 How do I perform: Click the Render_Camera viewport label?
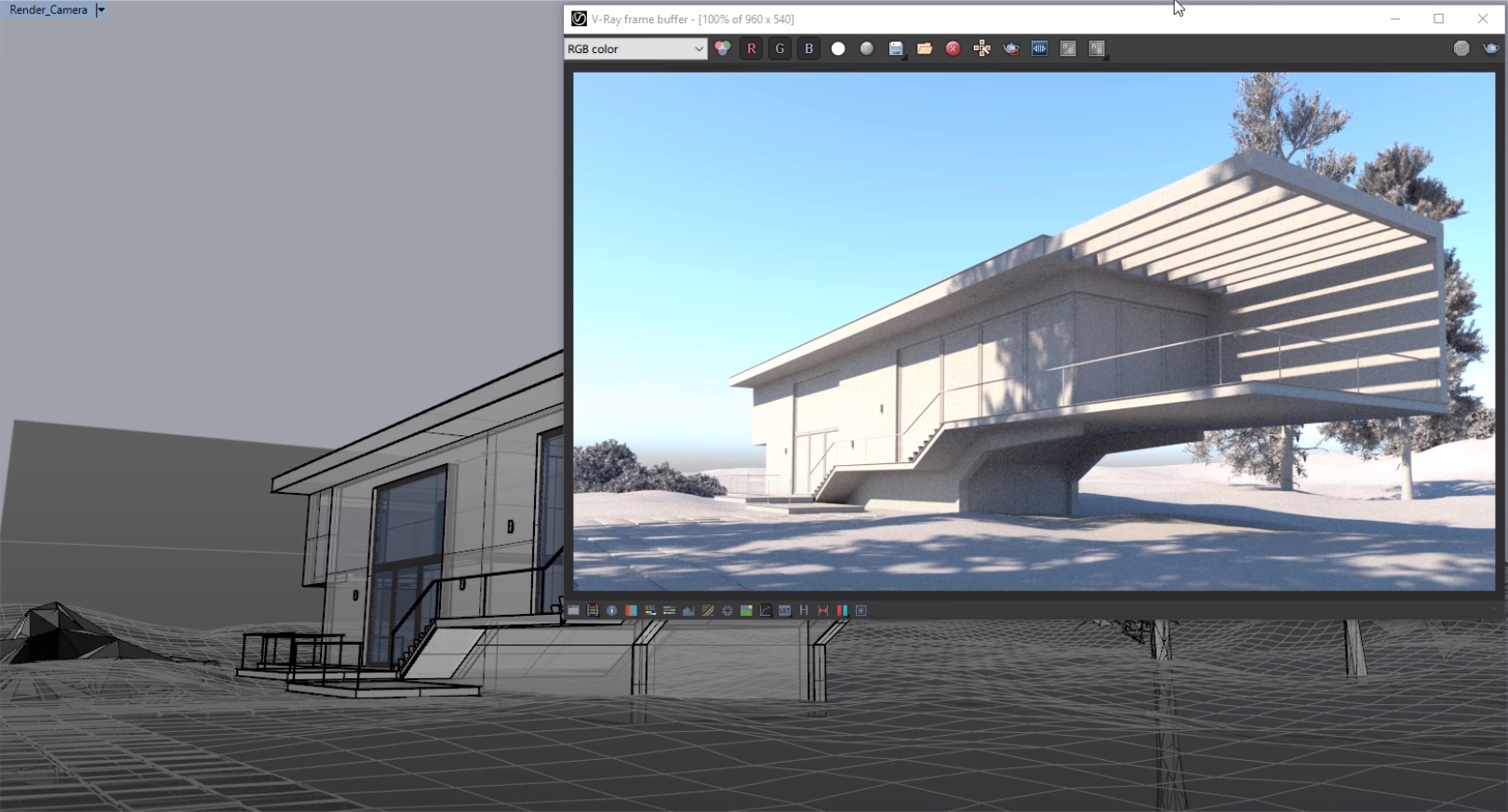[48, 10]
